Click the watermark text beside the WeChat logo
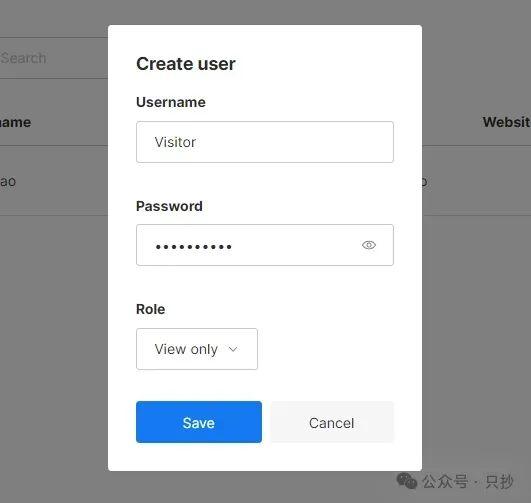 [468, 481]
